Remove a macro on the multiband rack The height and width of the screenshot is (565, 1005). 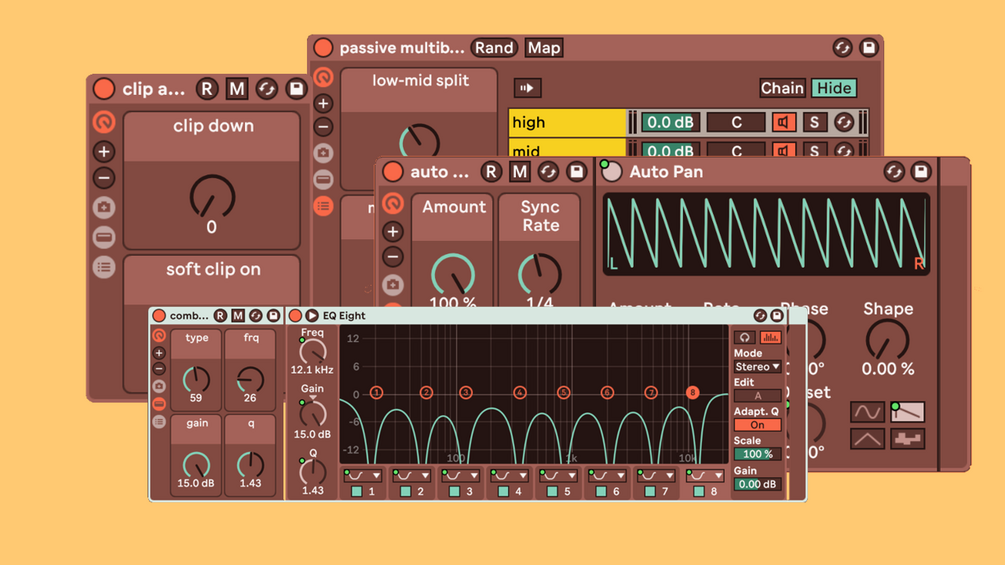point(324,127)
